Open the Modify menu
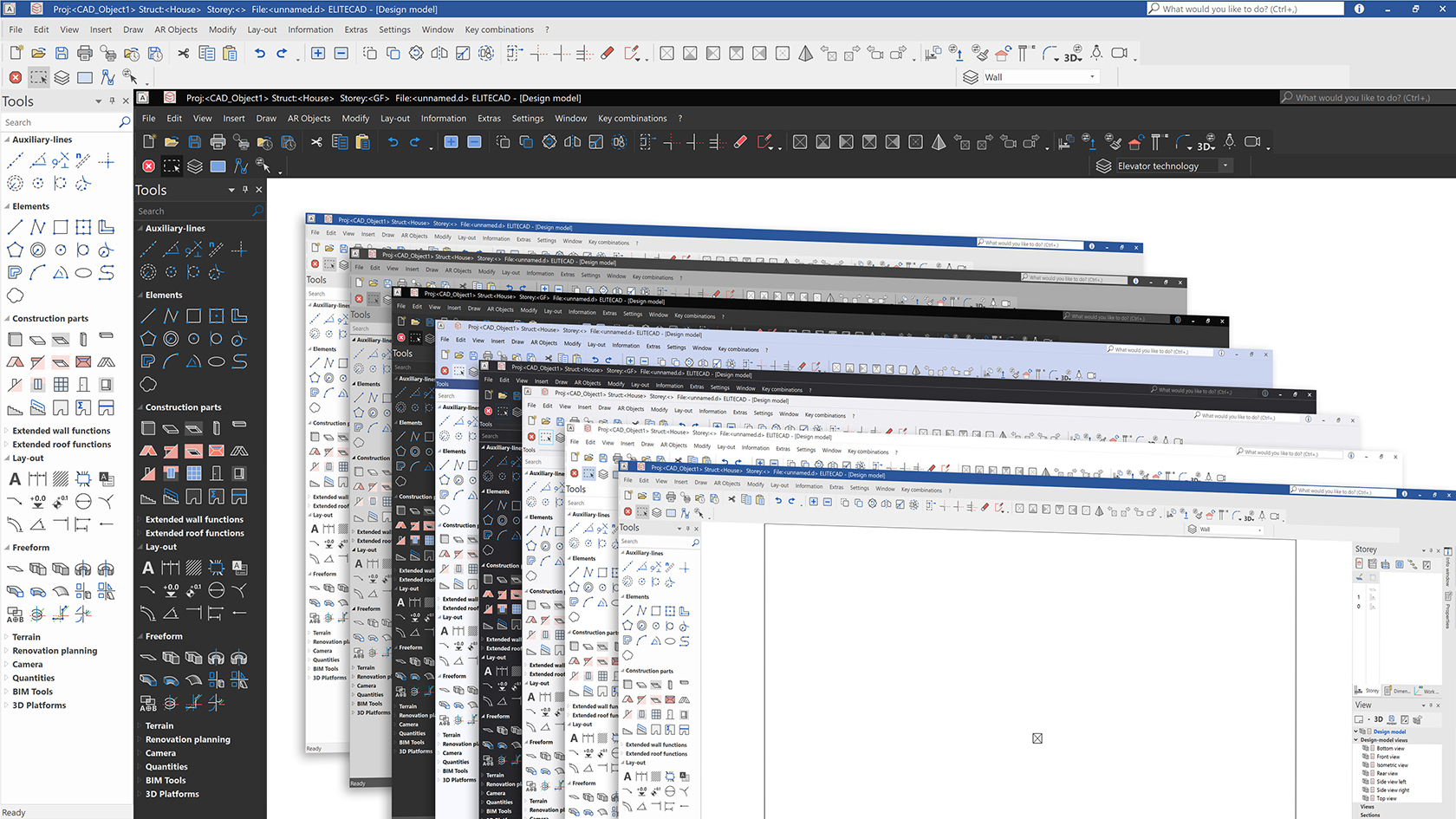Image resolution: width=1456 pixels, height=819 pixels. (223, 29)
